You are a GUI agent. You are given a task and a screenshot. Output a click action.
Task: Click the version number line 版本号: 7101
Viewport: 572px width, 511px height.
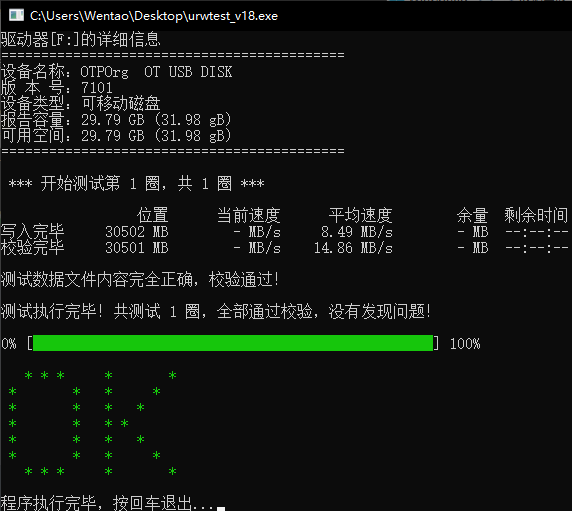click(57, 88)
